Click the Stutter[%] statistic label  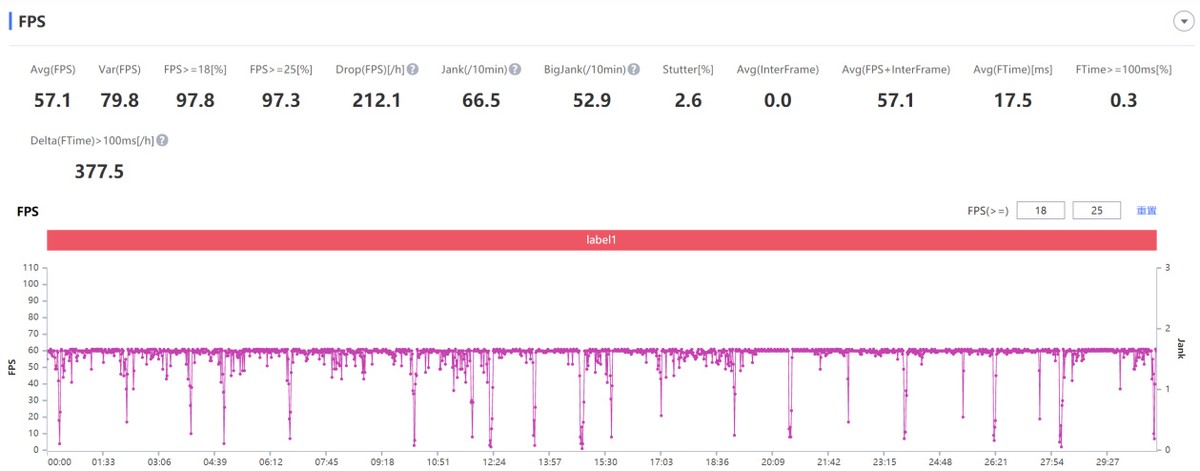687,70
